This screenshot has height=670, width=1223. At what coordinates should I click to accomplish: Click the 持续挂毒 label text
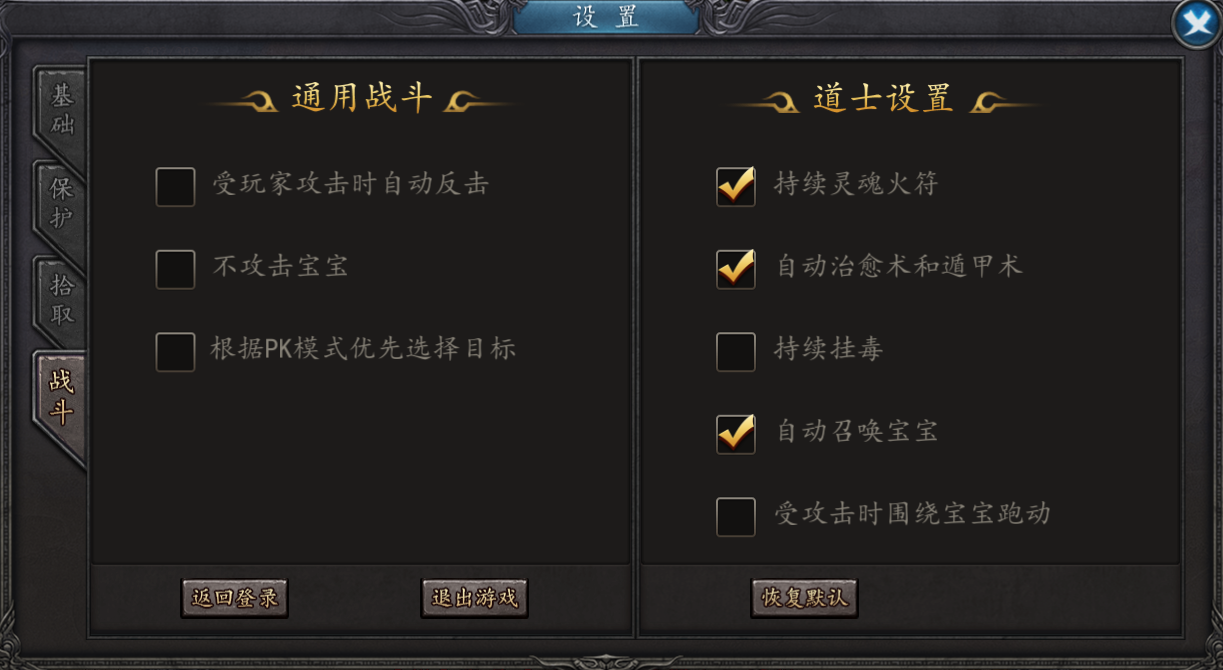point(828,350)
